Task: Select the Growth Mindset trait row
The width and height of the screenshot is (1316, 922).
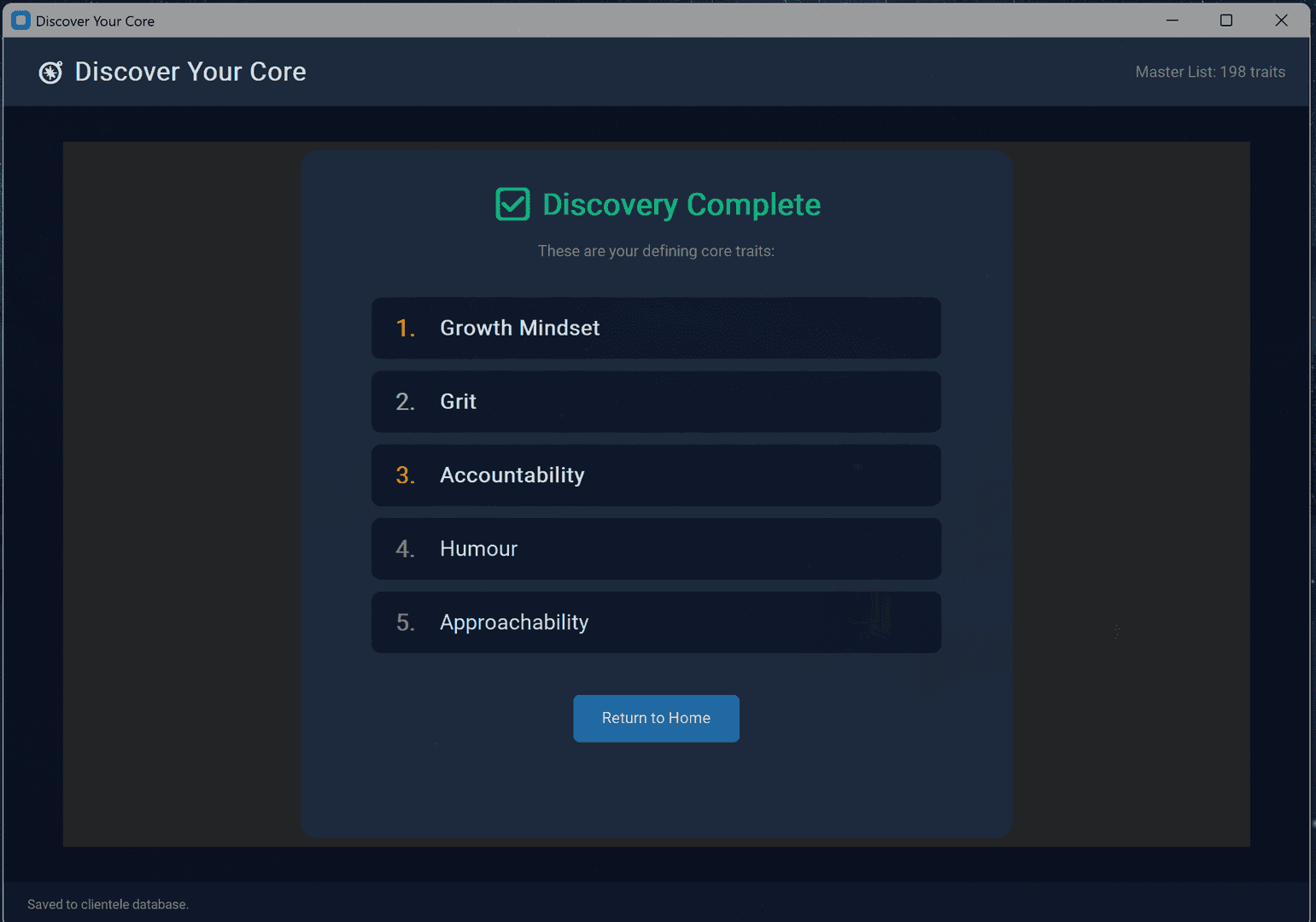Action: coord(656,328)
